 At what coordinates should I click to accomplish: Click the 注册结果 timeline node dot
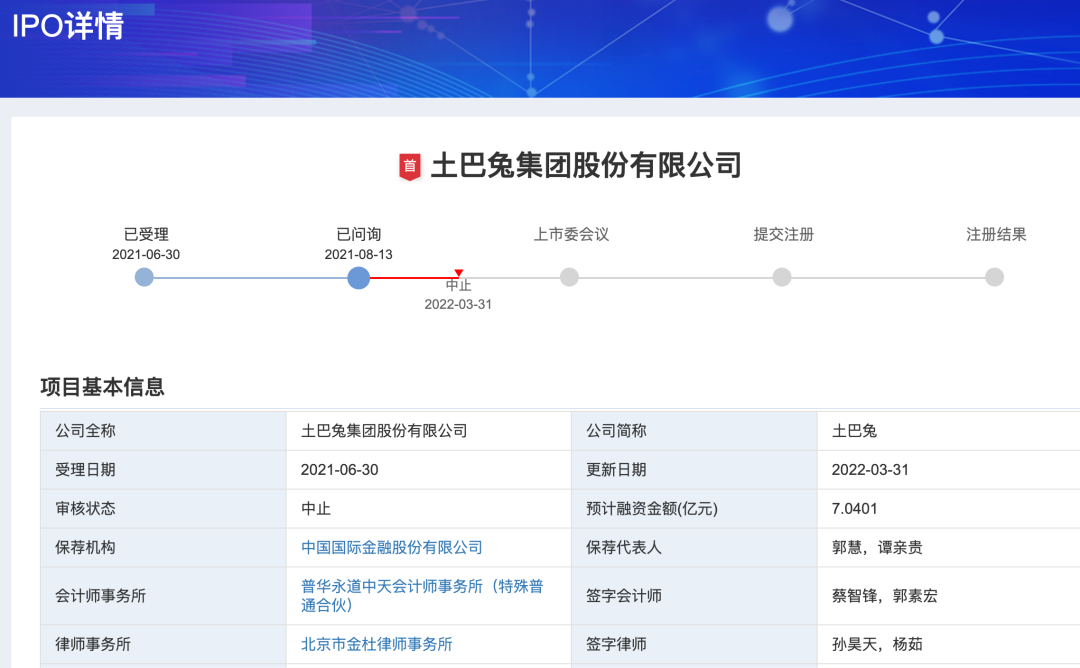[994, 278]
